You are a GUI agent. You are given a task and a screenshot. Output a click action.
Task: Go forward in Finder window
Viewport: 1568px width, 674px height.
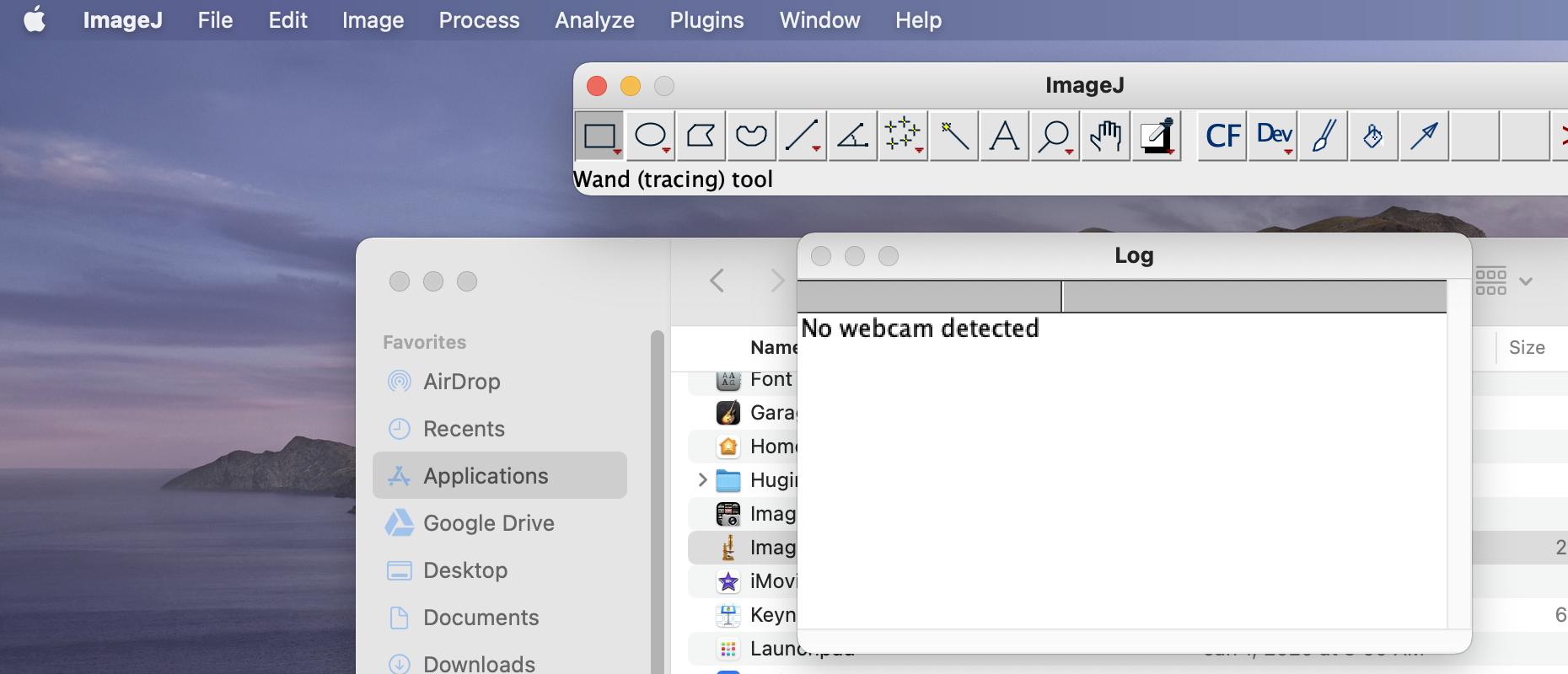coord(777,281)
